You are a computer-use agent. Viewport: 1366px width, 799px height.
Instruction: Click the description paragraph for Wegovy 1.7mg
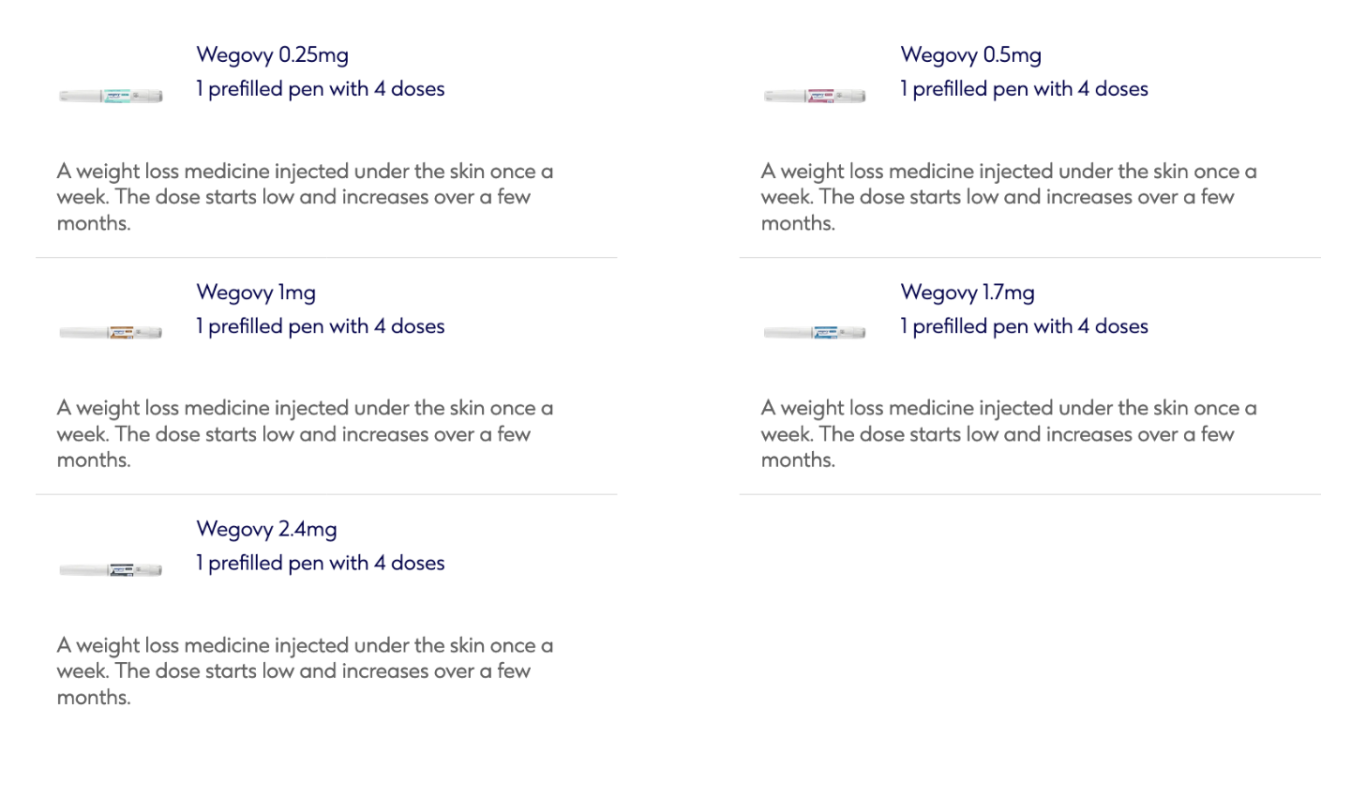[1009, 434]
